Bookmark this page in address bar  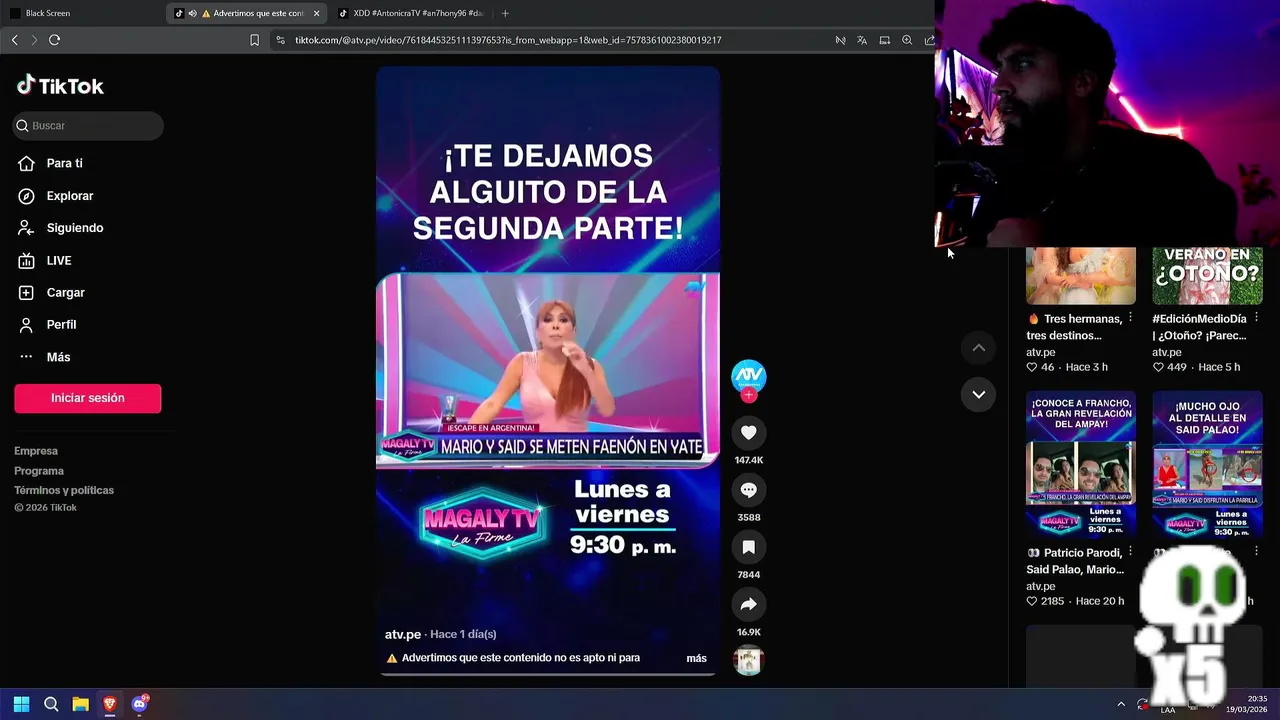pyautogui.click(x=254, y=40)
